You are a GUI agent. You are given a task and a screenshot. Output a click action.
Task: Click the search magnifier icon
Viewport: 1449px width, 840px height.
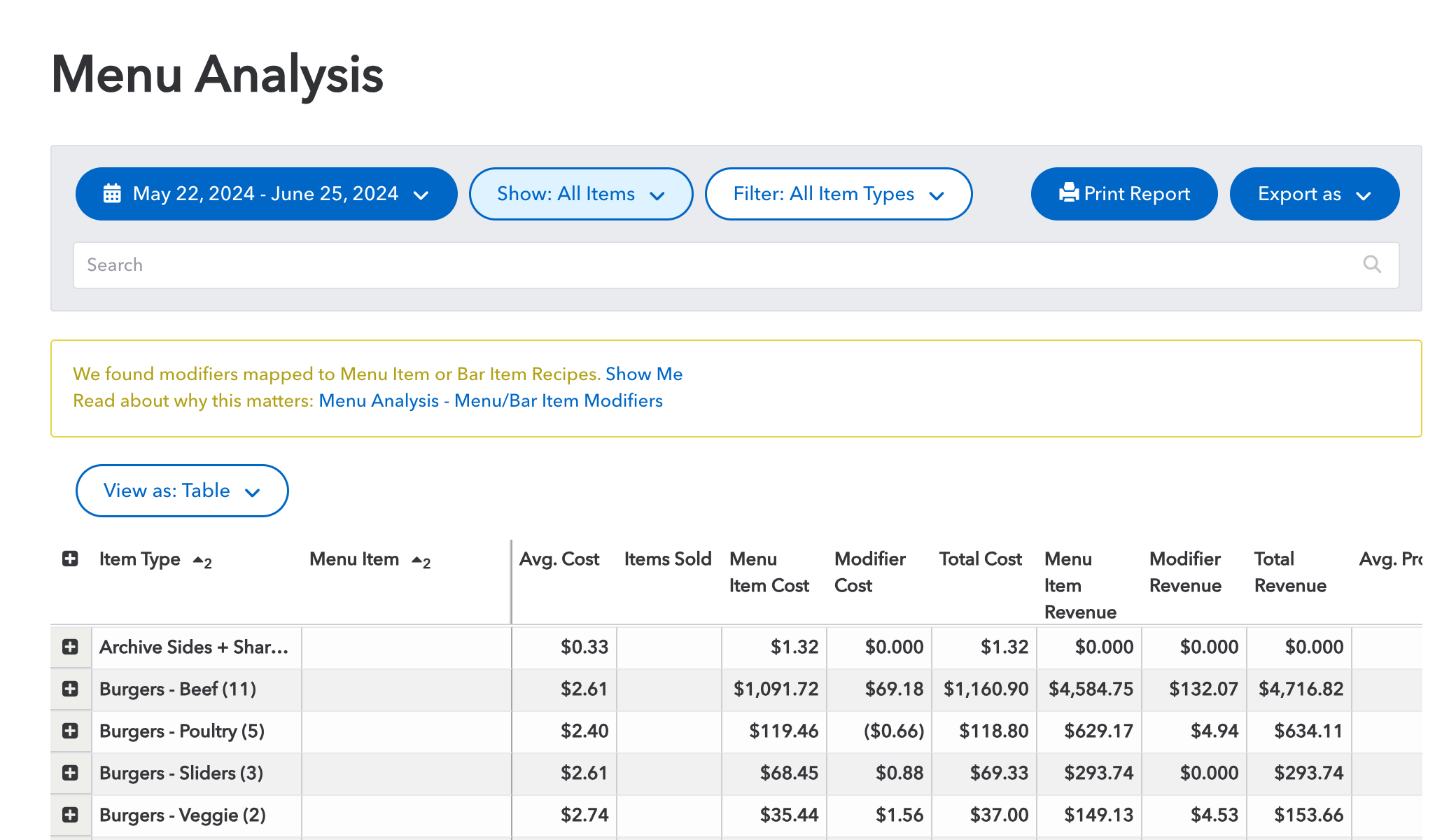(x=1372, y=265)
